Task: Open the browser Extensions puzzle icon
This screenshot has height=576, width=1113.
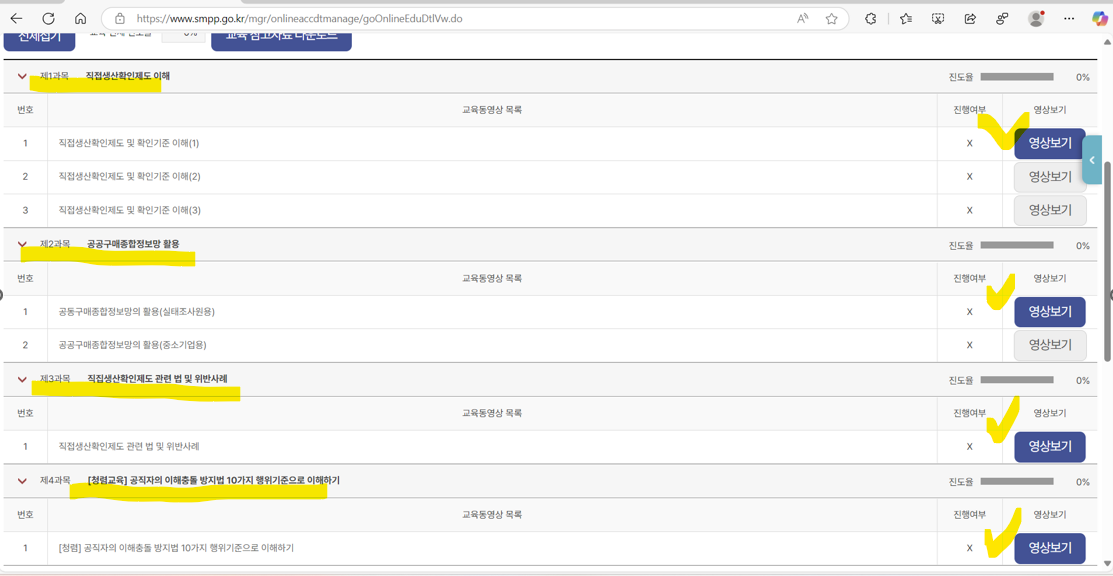Action: pyautogui.click(x=872, y=19)
